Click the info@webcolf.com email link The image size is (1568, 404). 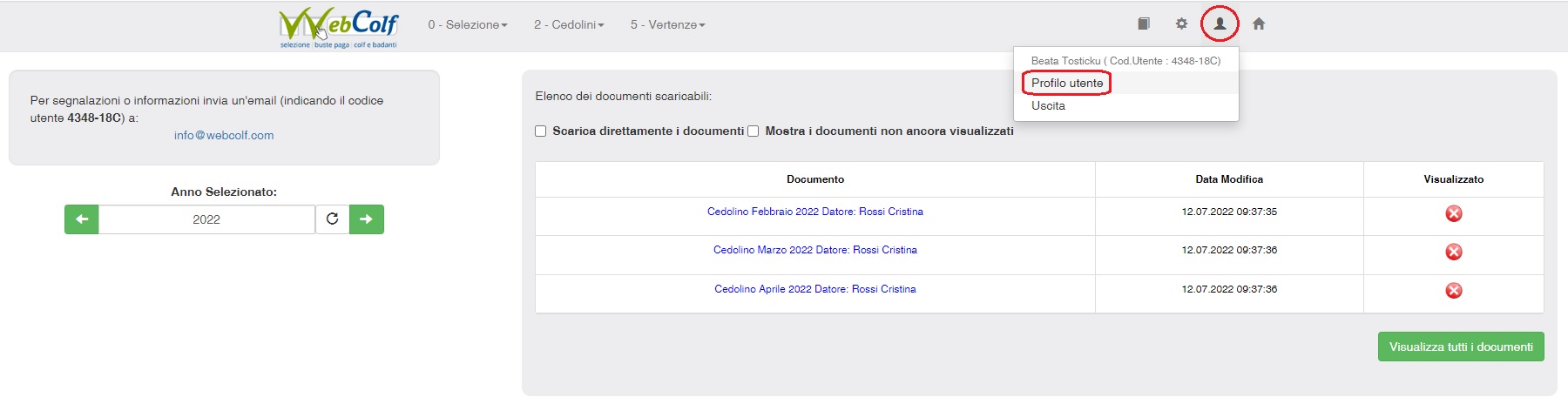point(224,136)
